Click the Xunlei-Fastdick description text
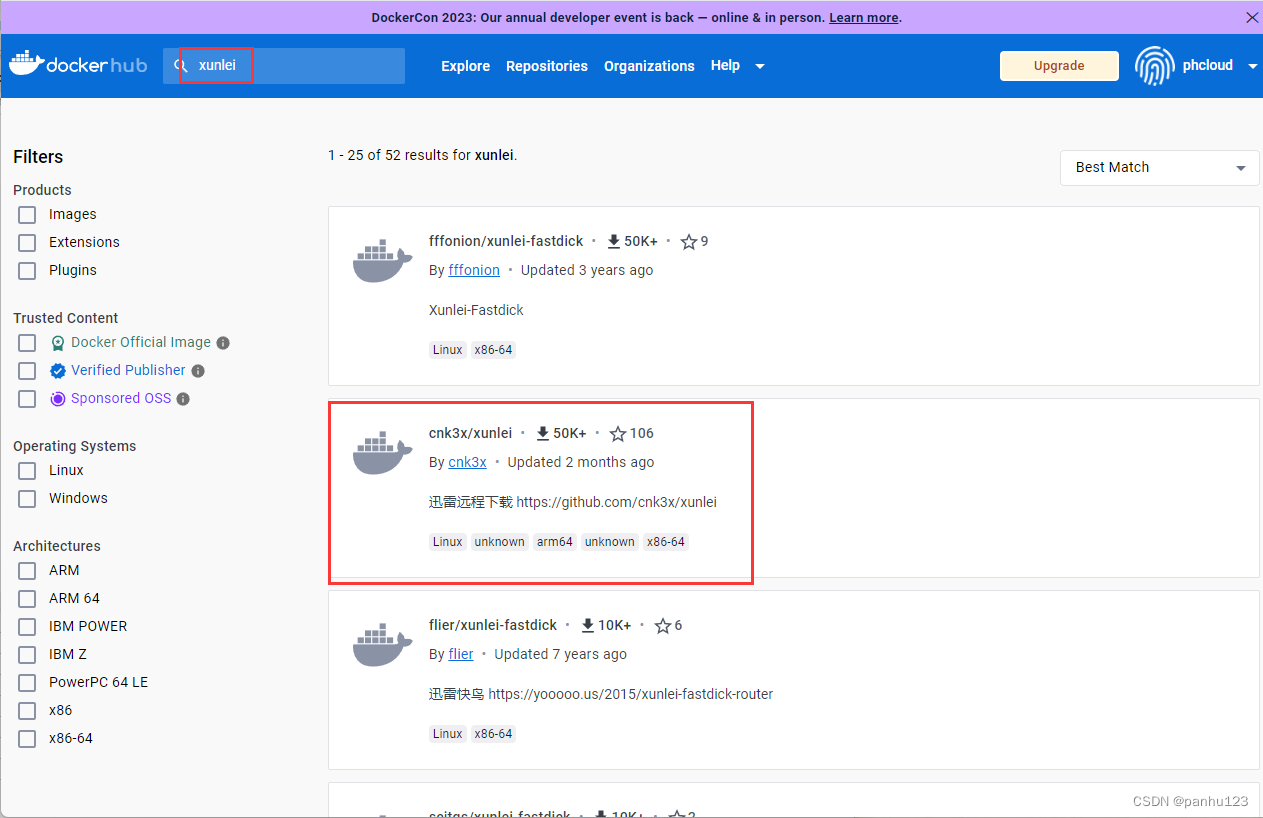The image size is (1263, 818). click(x=476, y=310)
